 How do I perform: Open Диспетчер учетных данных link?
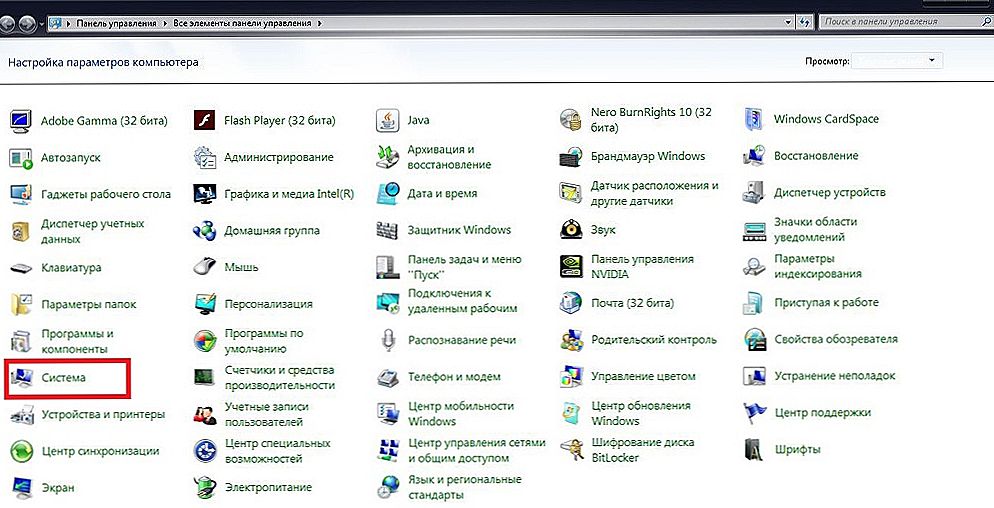click(x=93, y=231)
